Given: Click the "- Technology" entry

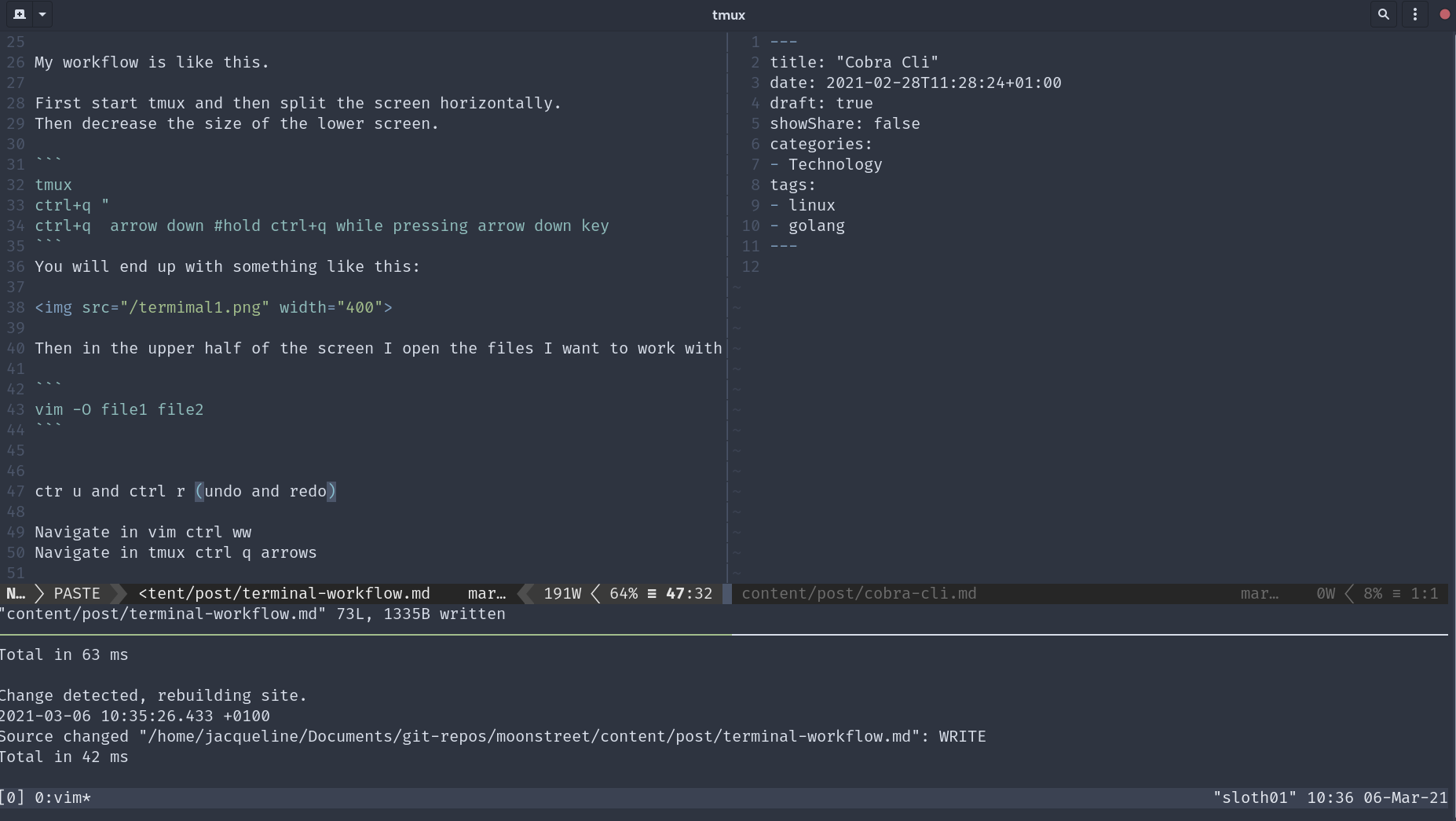Looking at the screenshot, I should pyautogui.click(x=826, y=164).
